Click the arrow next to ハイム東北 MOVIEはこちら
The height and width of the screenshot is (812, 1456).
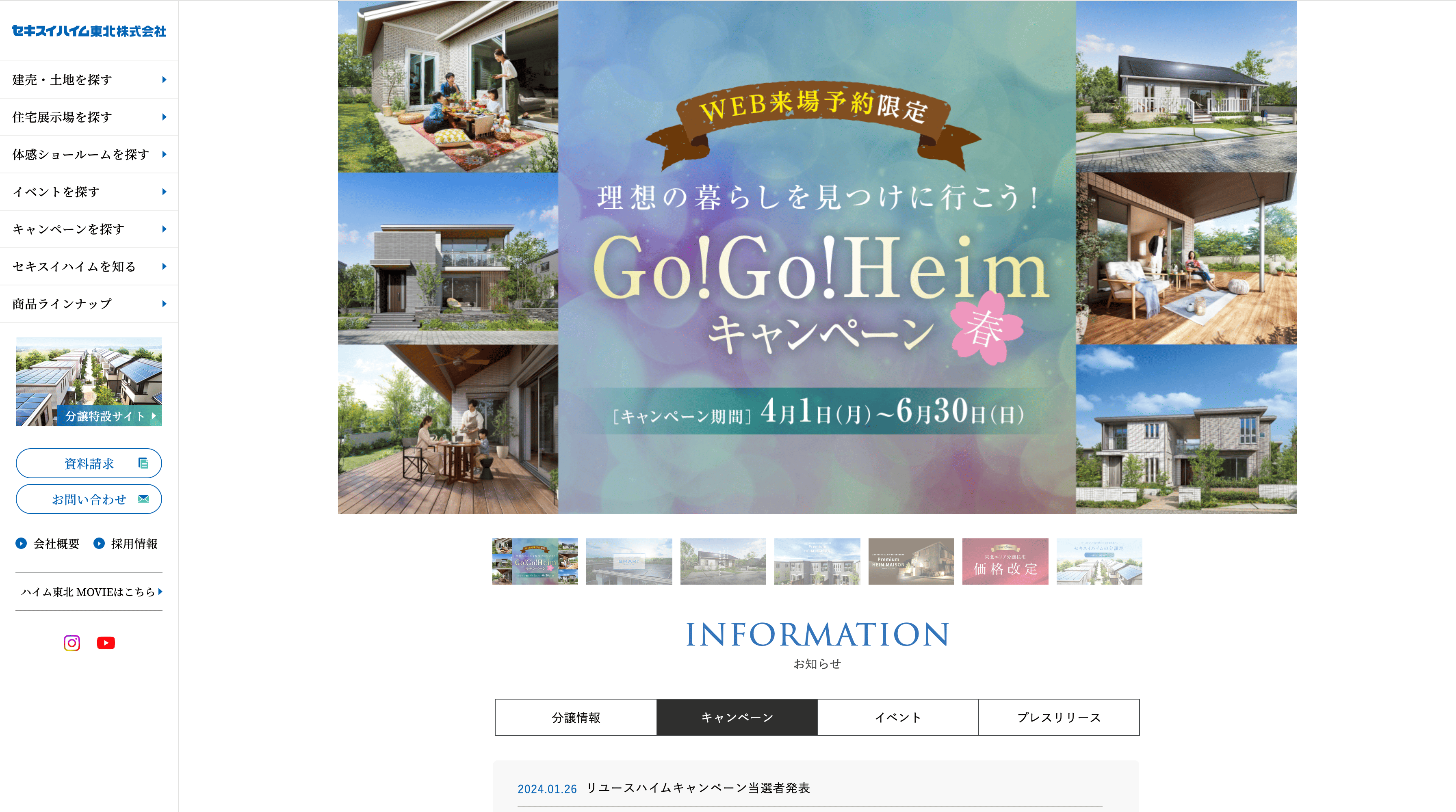tap(160, 592)
